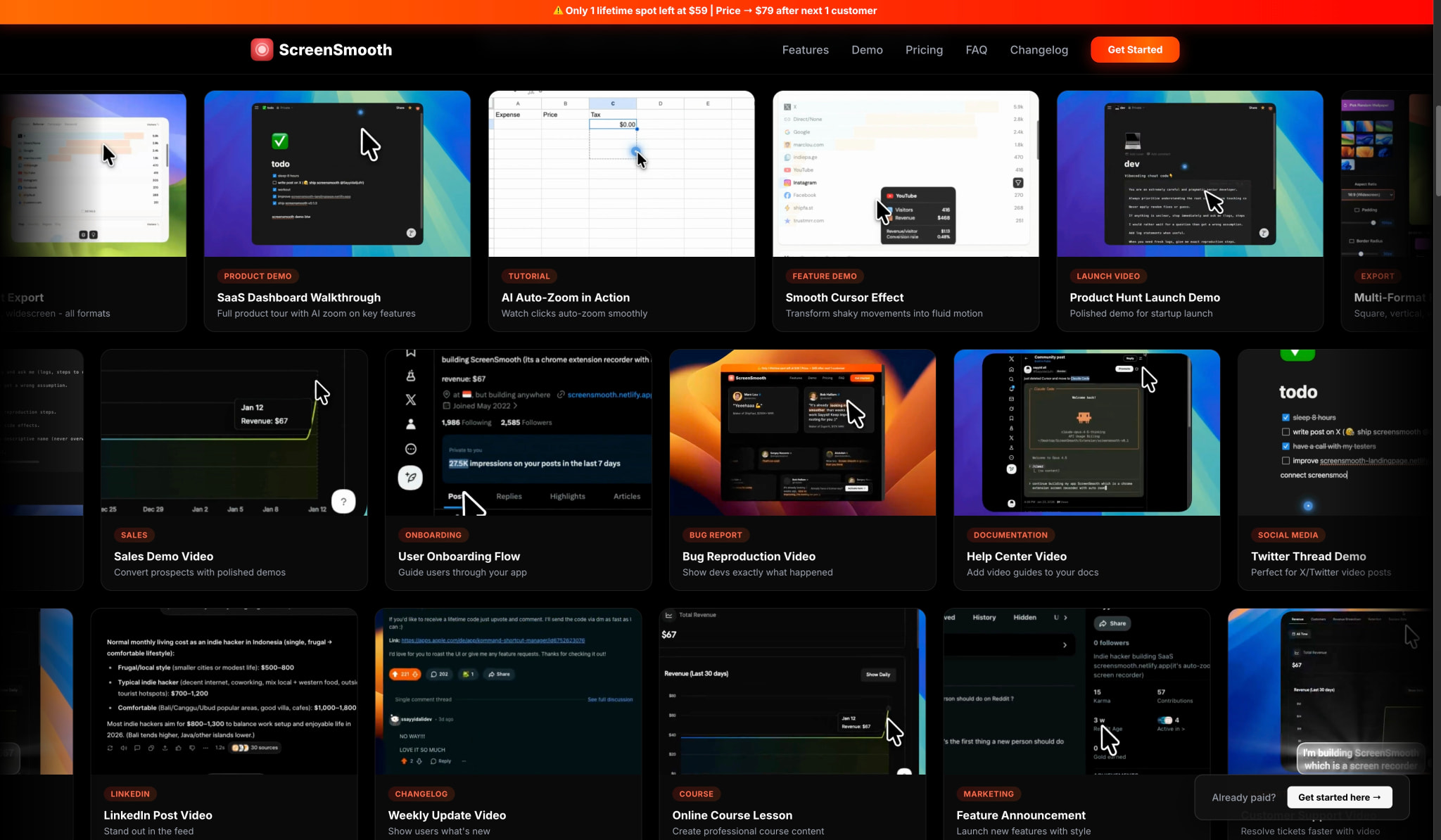The height and width of the screenshot is (840, 1441).
Task: Click the red ScreenSmooth logo icon
Action: (x=262, y=49)
